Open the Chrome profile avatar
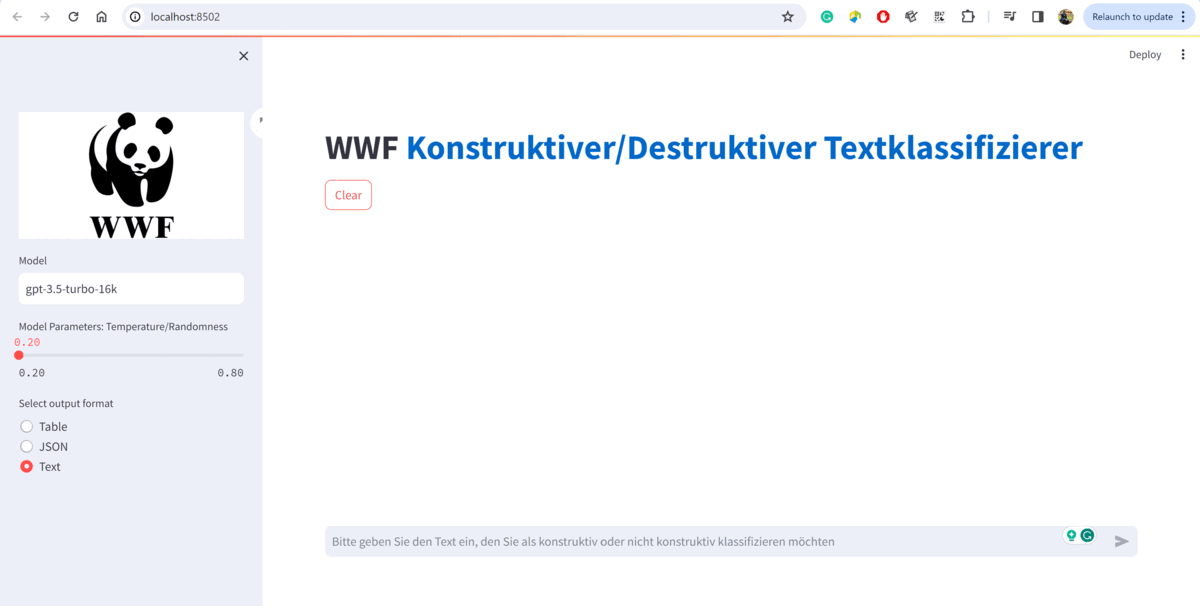The height and width of the screenshot is (610, 1200). 1066,17
